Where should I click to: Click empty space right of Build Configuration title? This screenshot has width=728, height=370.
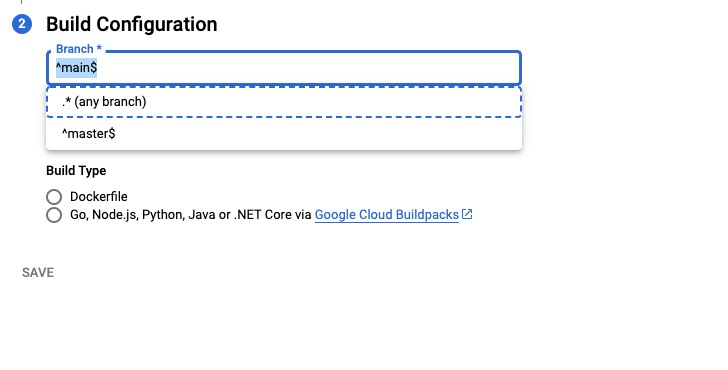[418, 24]
